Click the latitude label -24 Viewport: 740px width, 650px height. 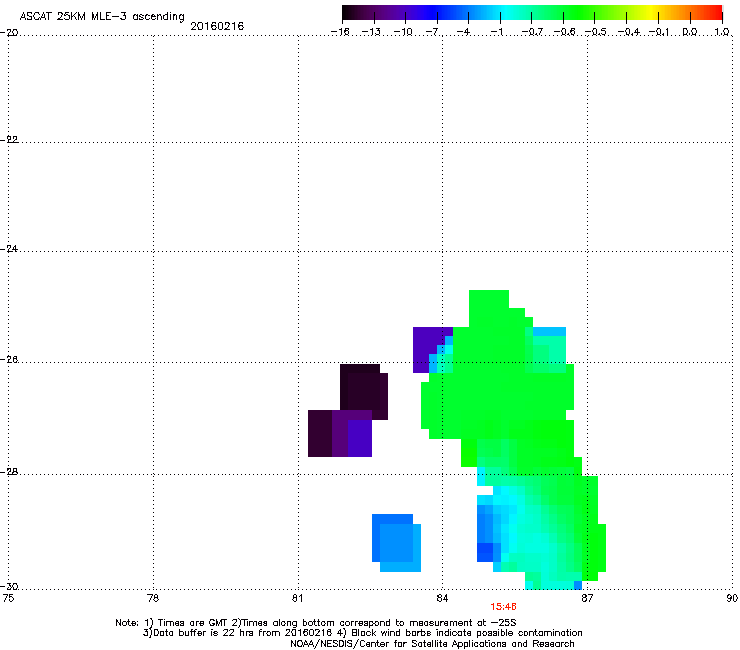9,248
